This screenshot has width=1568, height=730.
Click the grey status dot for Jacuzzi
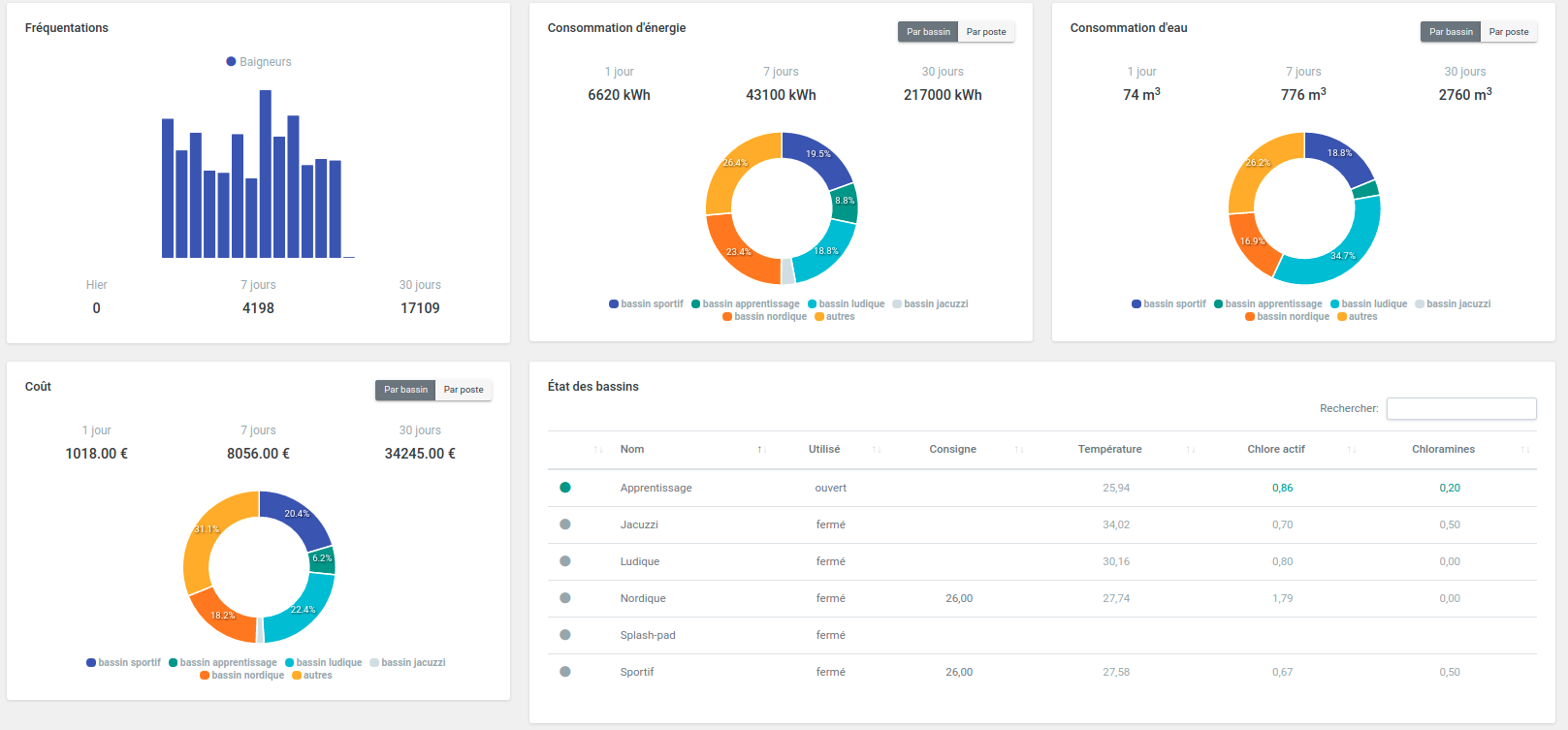tap(565, 524)
